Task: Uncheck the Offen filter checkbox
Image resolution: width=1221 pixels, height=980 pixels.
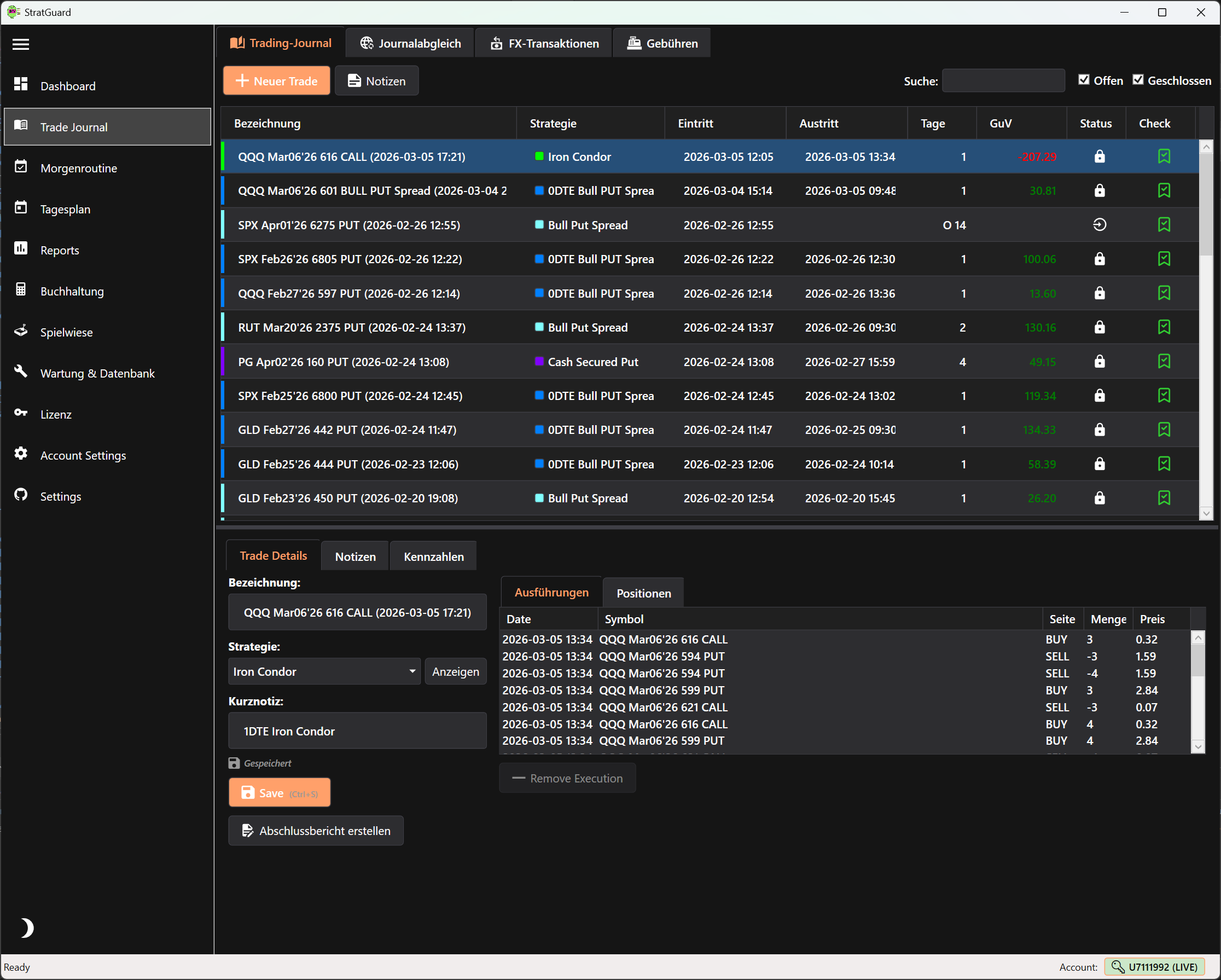Action: point(1084,80)
